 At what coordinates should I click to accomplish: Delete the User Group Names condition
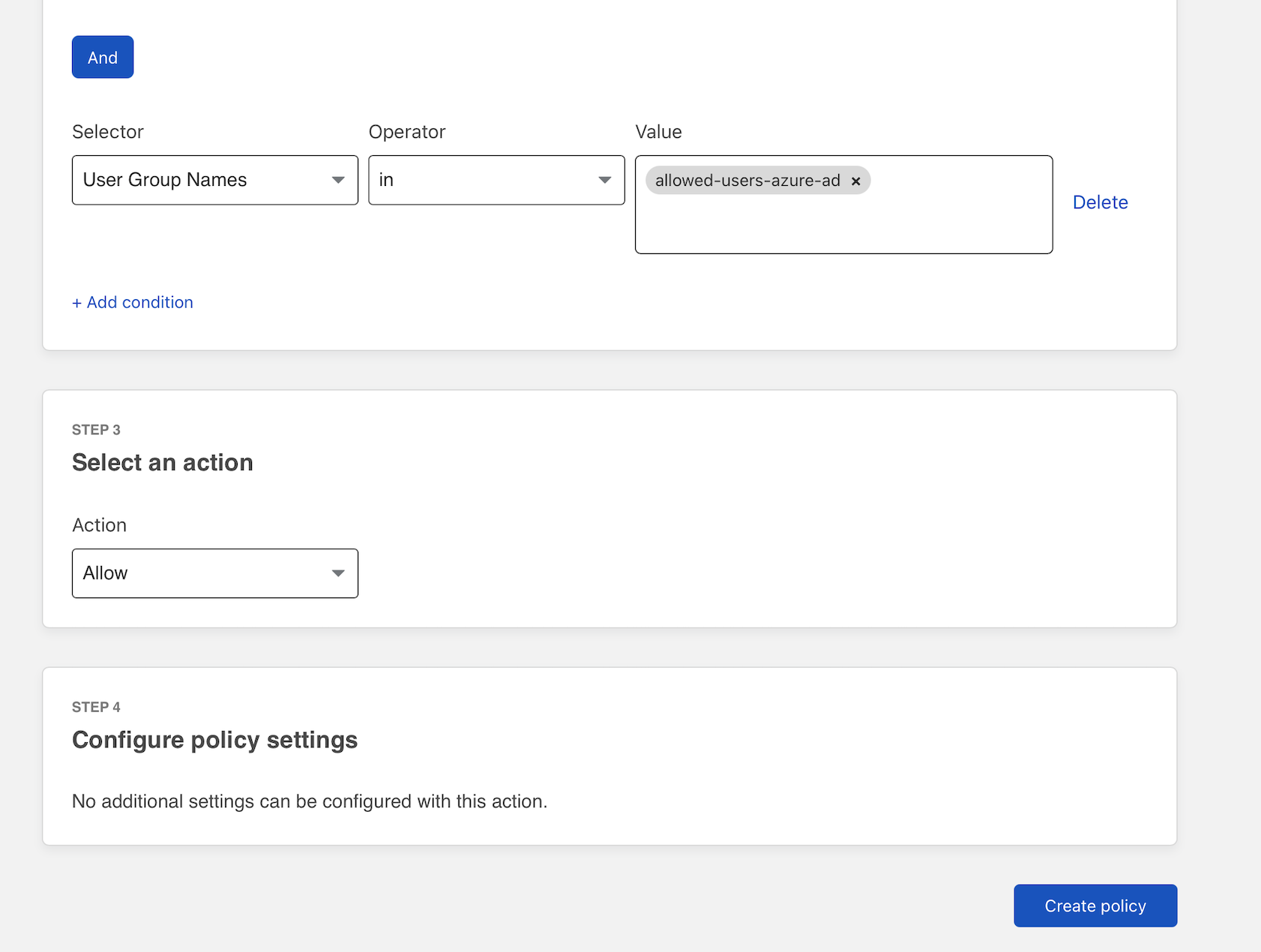tap(1100, 202)
